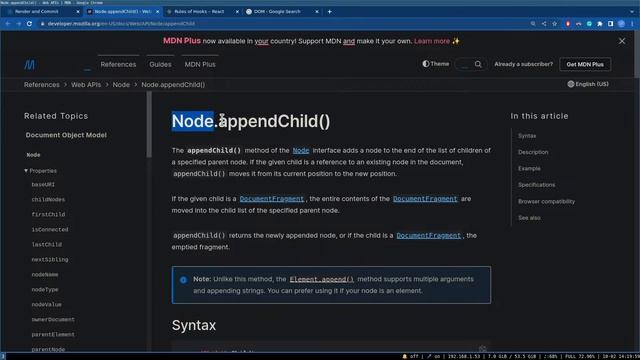Click the status bar IP address 192.168.1.53
This screenshot has height=360, width=640.
[x=464, y=356]
